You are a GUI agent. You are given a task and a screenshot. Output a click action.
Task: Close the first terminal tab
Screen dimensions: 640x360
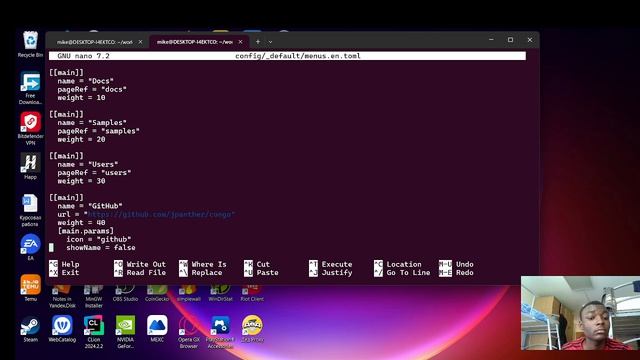pos(140,42)
